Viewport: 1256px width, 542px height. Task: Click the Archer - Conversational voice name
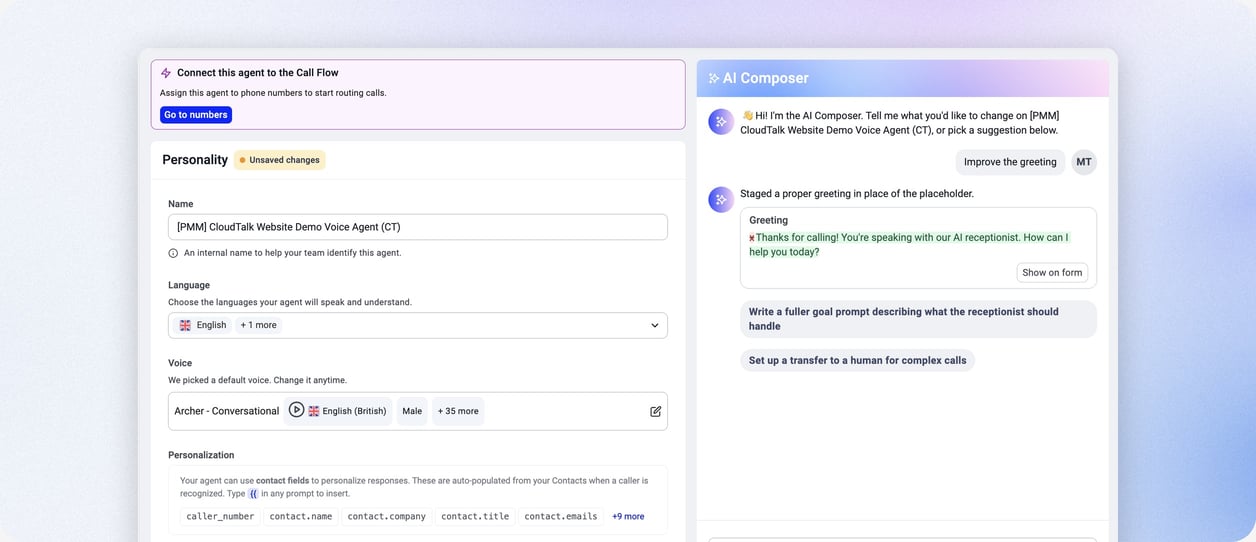227,411
